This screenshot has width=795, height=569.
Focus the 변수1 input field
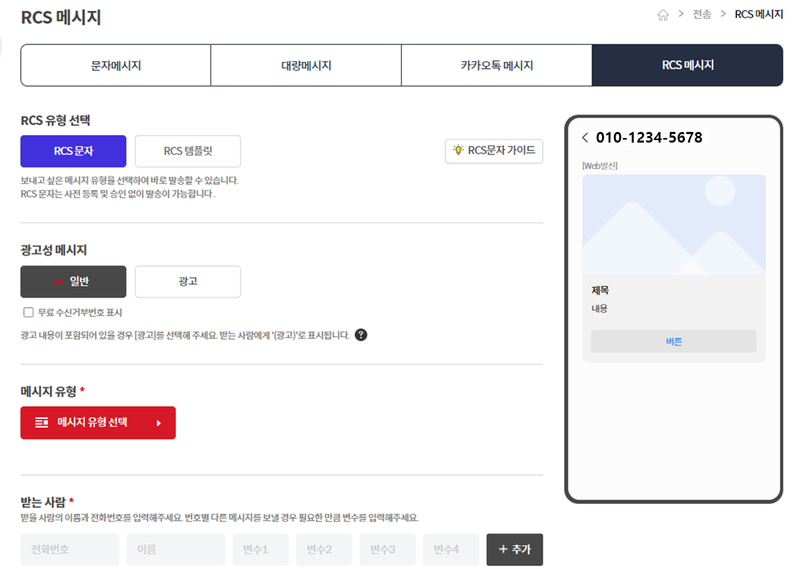coord(260,549)
